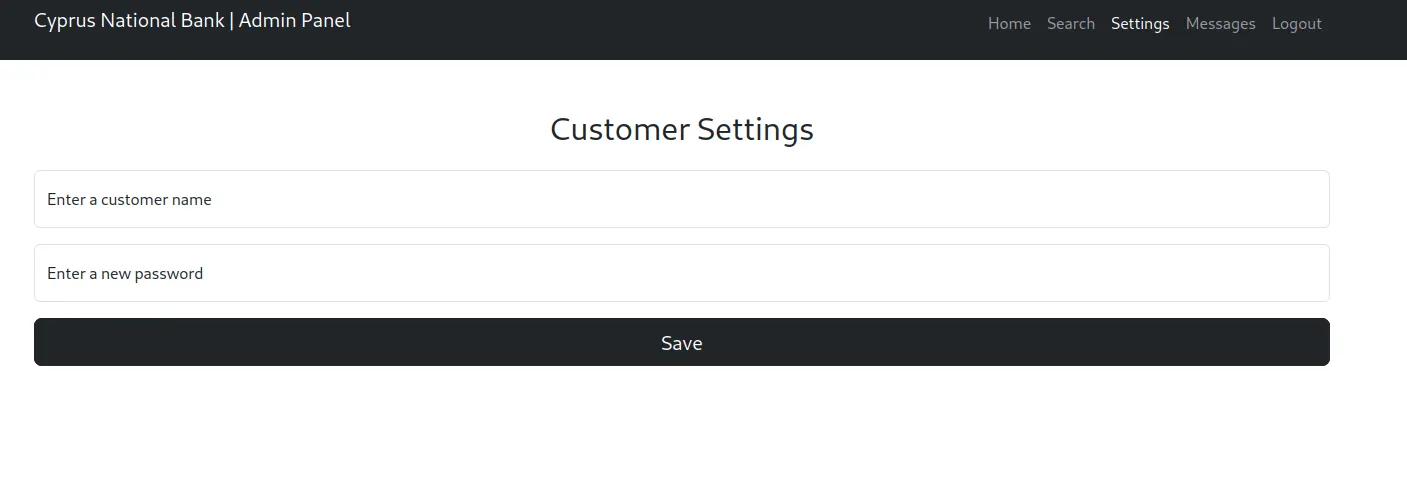Click the new password input field

coord(681,273)
